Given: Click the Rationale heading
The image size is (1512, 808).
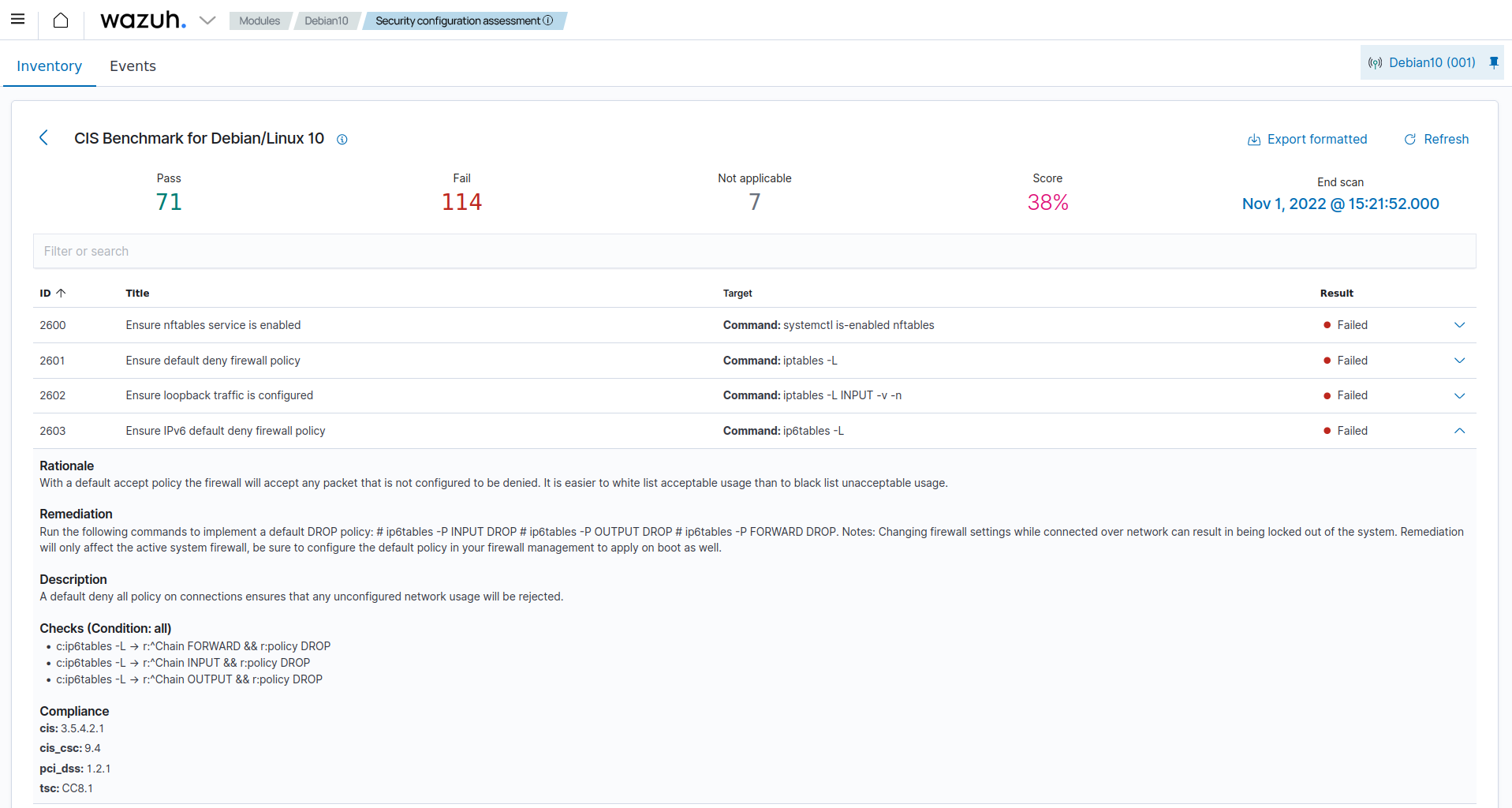Looking at the screenshot, I should pyautogui.click(x=66, y=466).
